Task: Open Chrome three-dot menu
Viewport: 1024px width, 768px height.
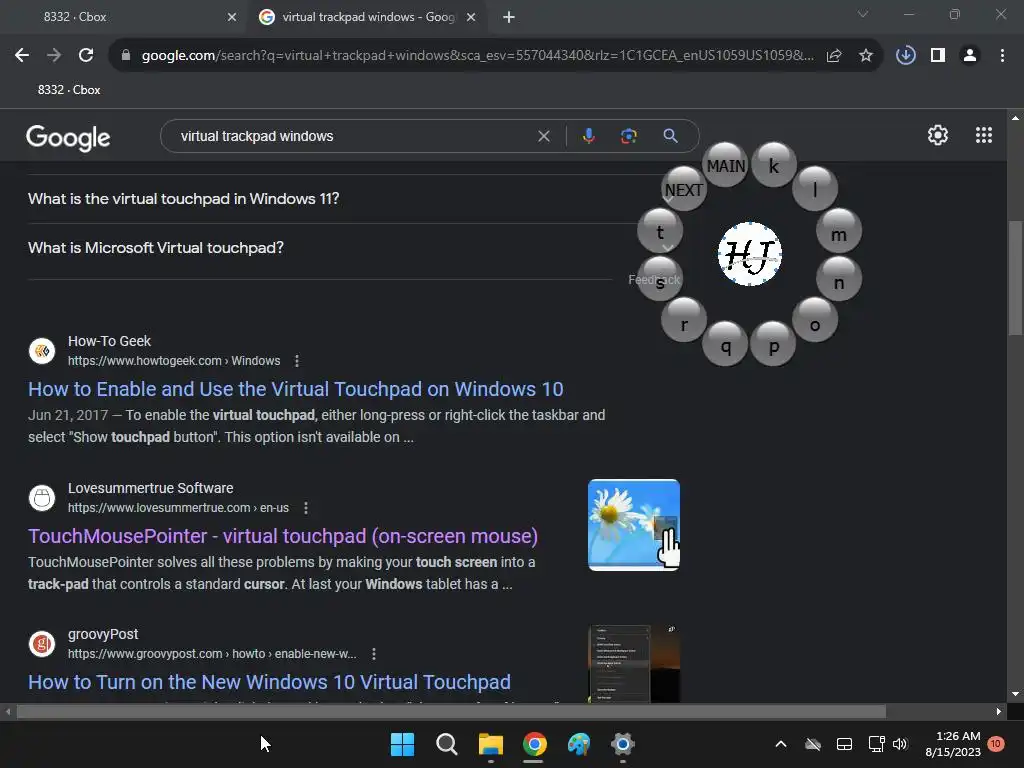Action: pos(1002,56)
